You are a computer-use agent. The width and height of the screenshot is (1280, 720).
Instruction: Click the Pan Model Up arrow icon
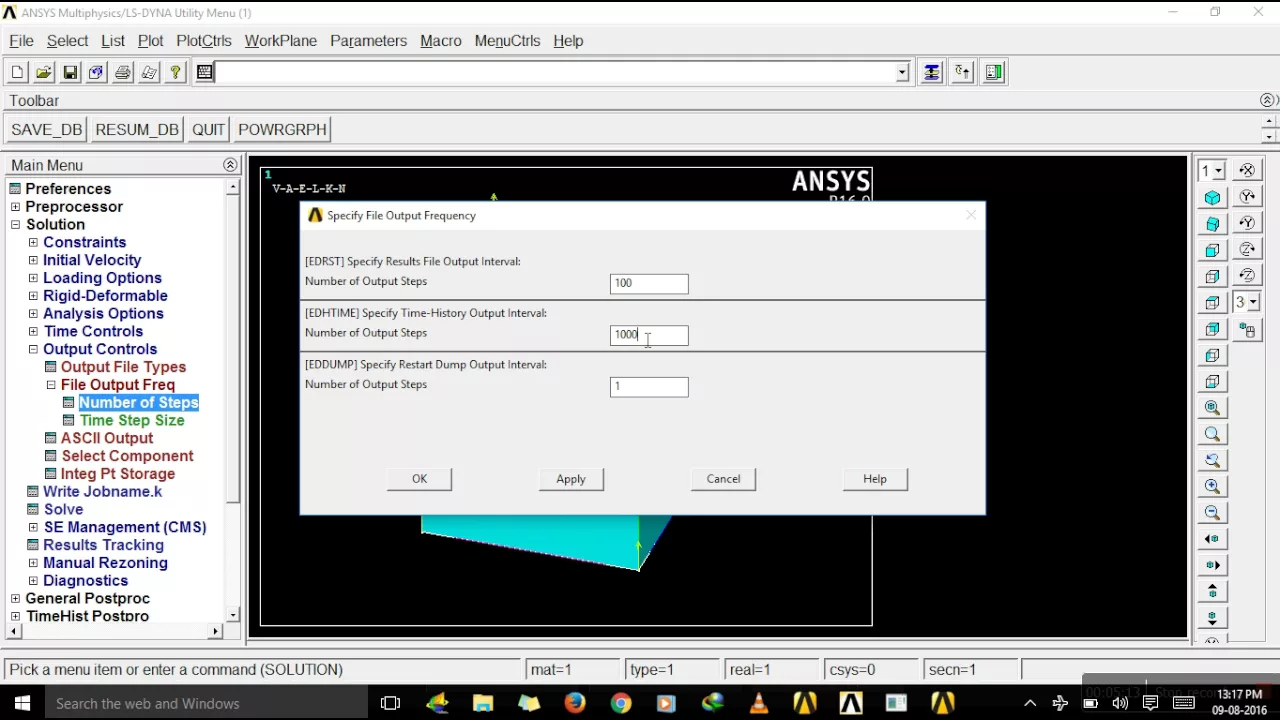tap(1213, 591)
